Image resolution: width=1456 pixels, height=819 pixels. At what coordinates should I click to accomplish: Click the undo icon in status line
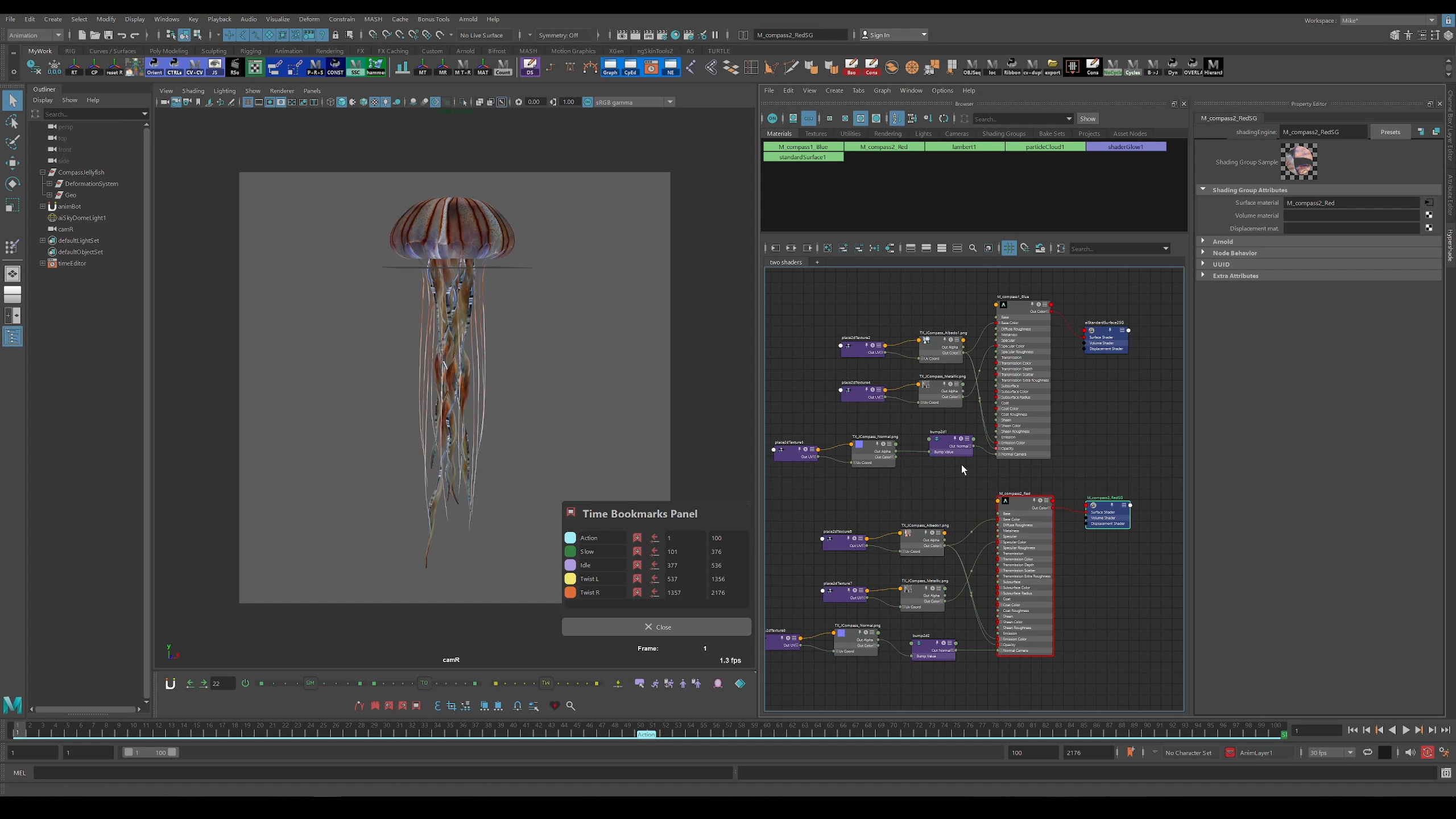coord(122,35)
